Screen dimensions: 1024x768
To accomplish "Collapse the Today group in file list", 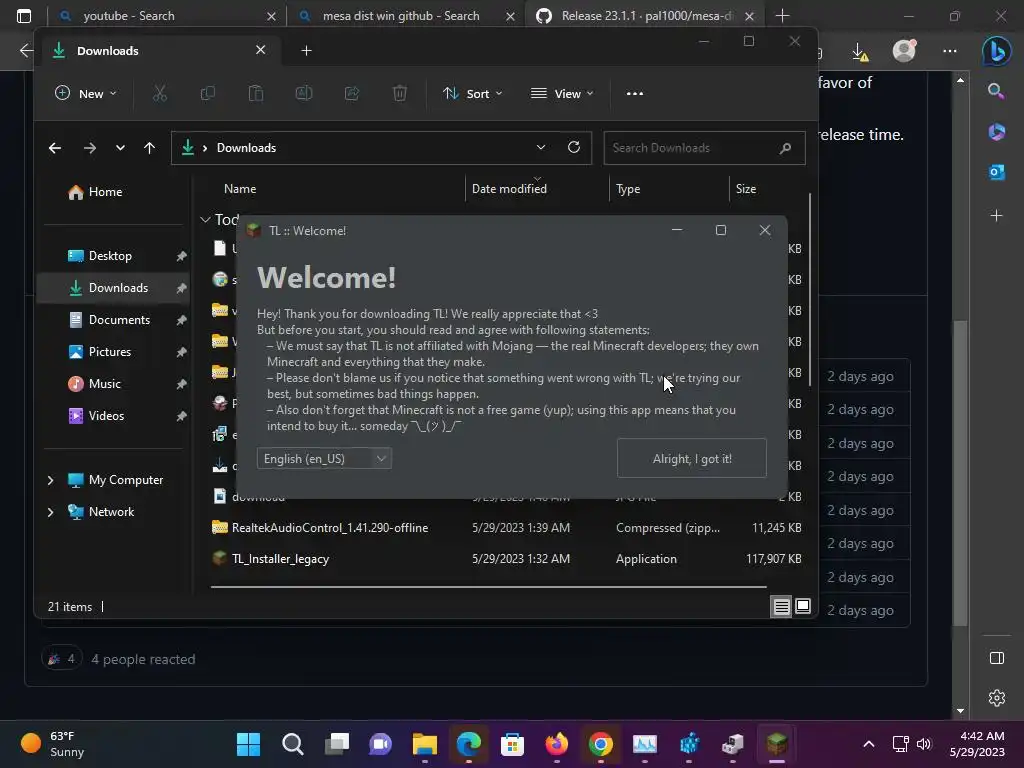I will pos(205,219).
